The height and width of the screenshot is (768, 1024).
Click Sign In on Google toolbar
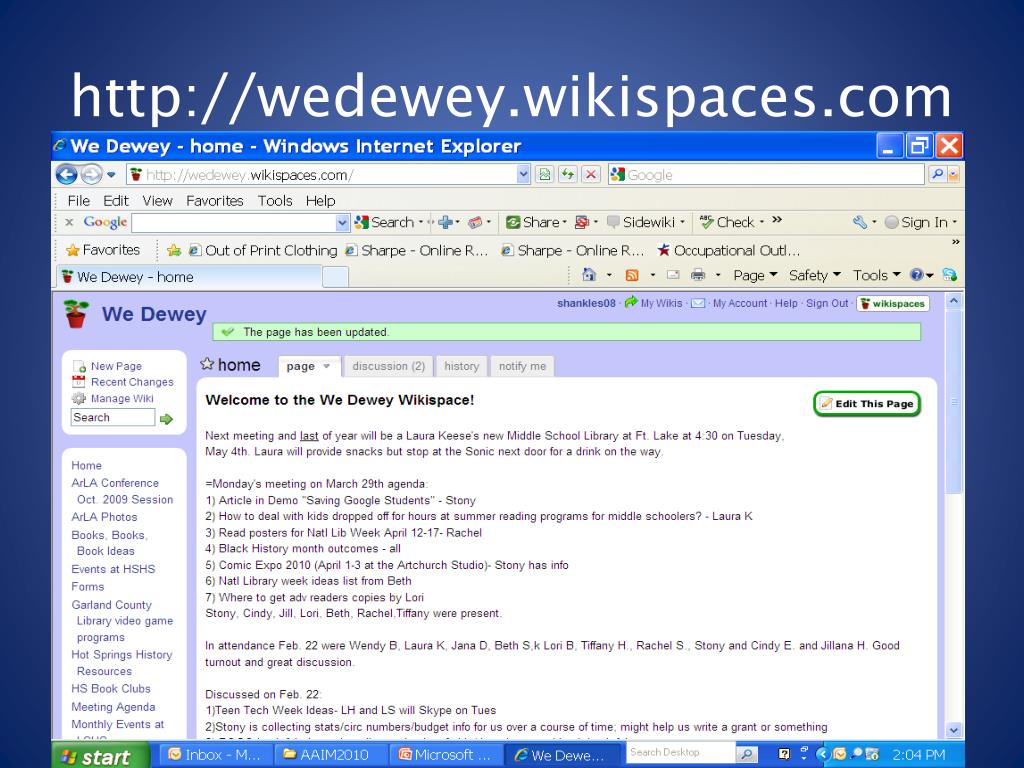[916, 223]
